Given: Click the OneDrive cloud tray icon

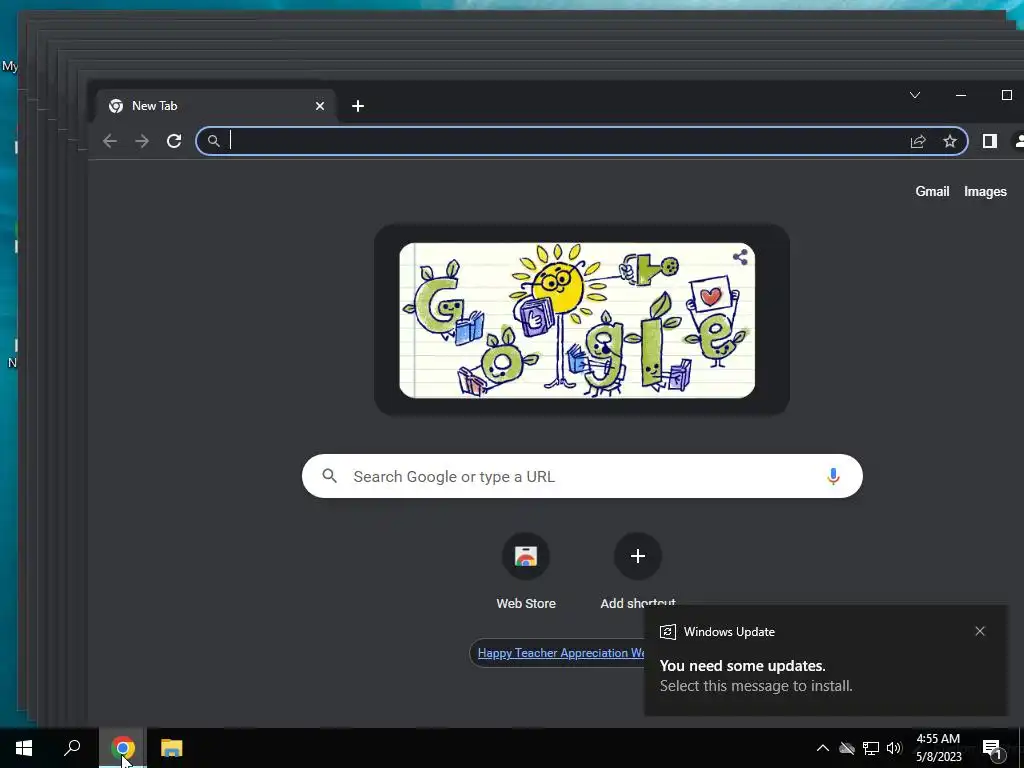Looking at the screenshot, I should (847, 748).
